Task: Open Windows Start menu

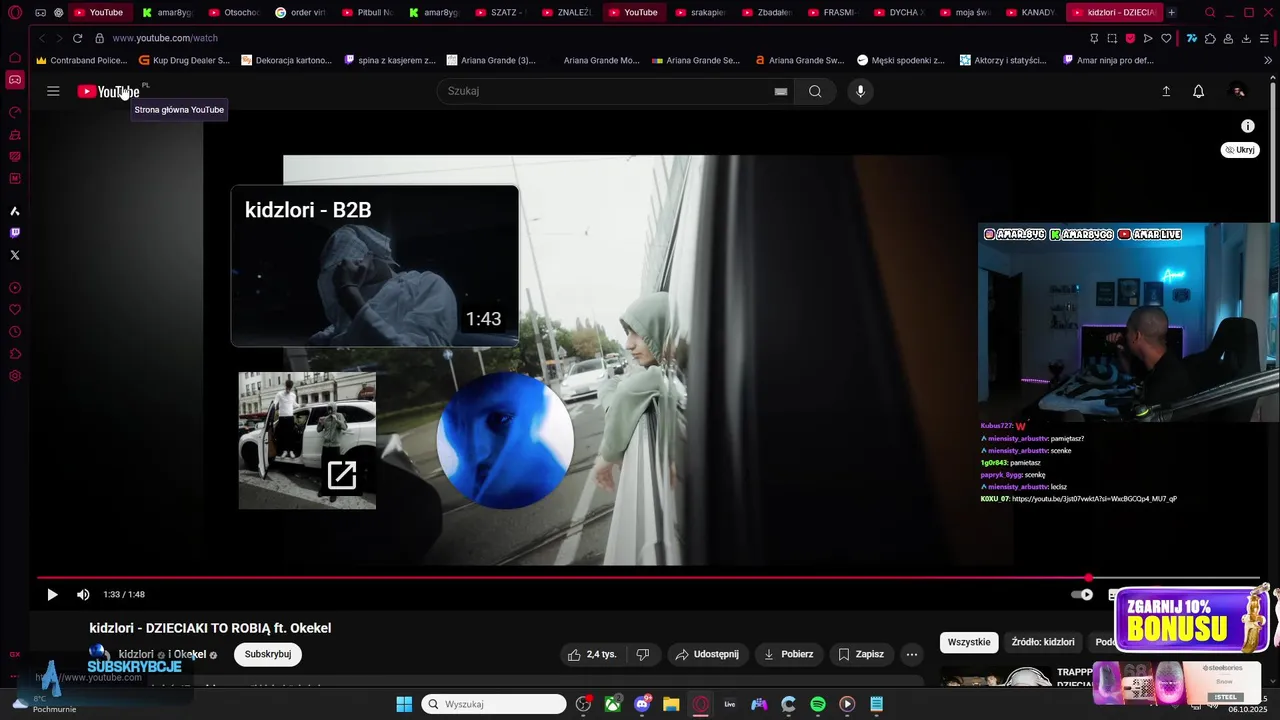Action: coord(404,704)
